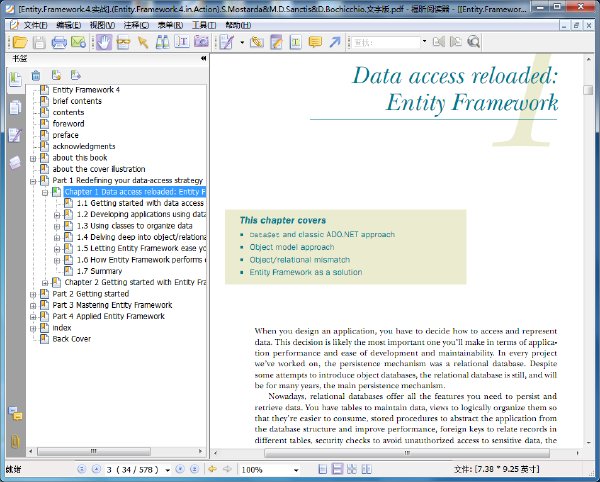Screen dimensions: 600x482
Task: Activate the Snapshot camera tool
Action: pos(201,42)
